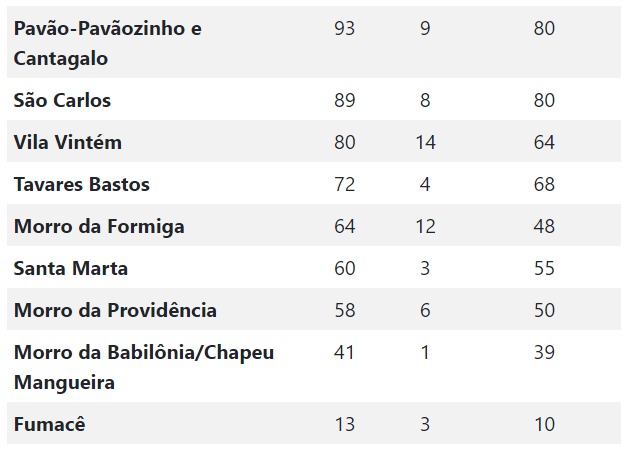Select the Fumacê row name
The height and width of the screenshot is (449, 627).
50,424
